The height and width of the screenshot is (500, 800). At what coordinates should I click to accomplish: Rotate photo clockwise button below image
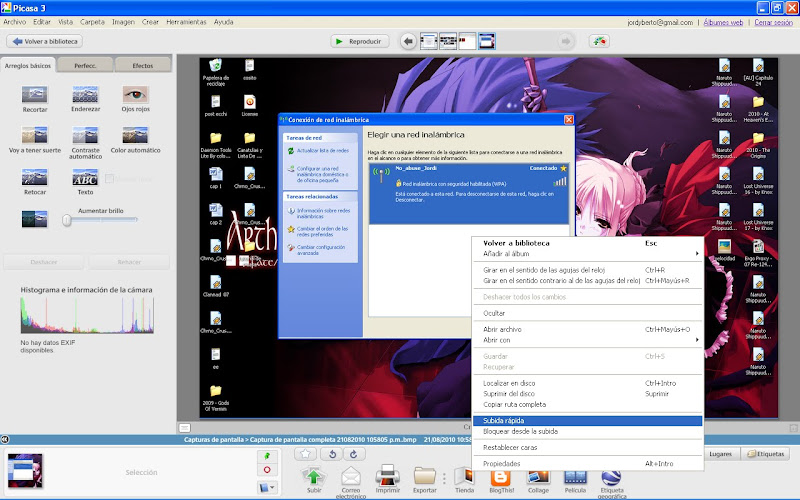pos(354,454)
